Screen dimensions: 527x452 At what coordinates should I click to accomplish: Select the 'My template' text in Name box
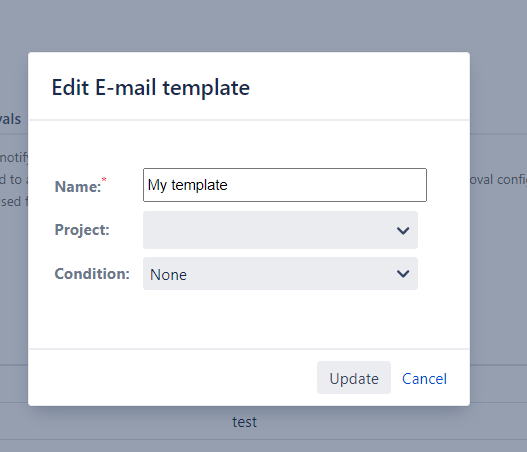[188, 186]
